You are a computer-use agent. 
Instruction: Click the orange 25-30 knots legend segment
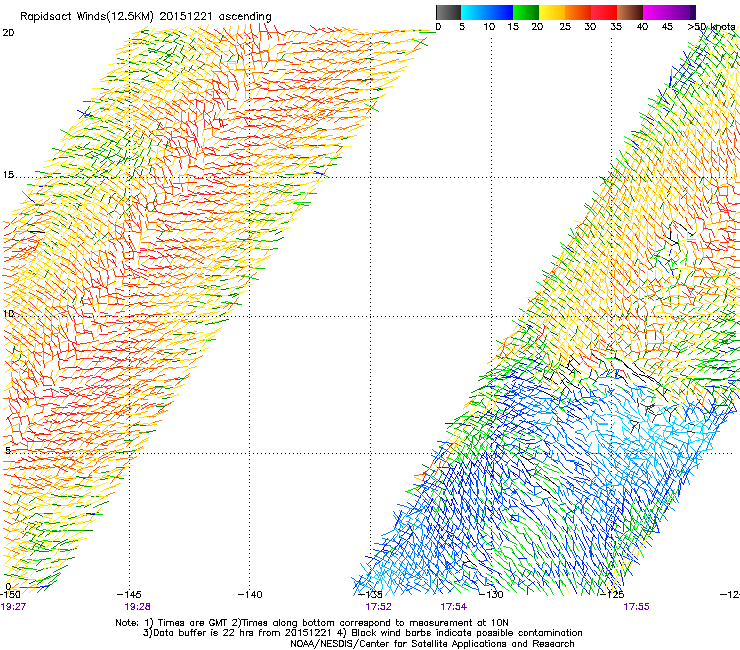coord(578,12)
